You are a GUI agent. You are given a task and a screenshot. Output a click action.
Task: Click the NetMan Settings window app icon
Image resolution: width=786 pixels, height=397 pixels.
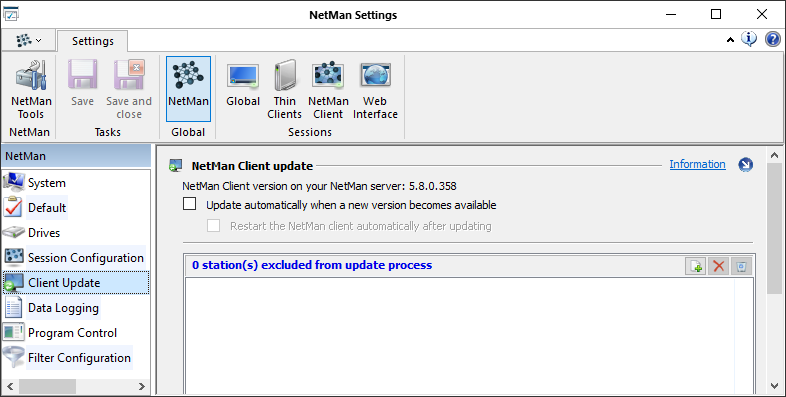(x=11, y=14)
